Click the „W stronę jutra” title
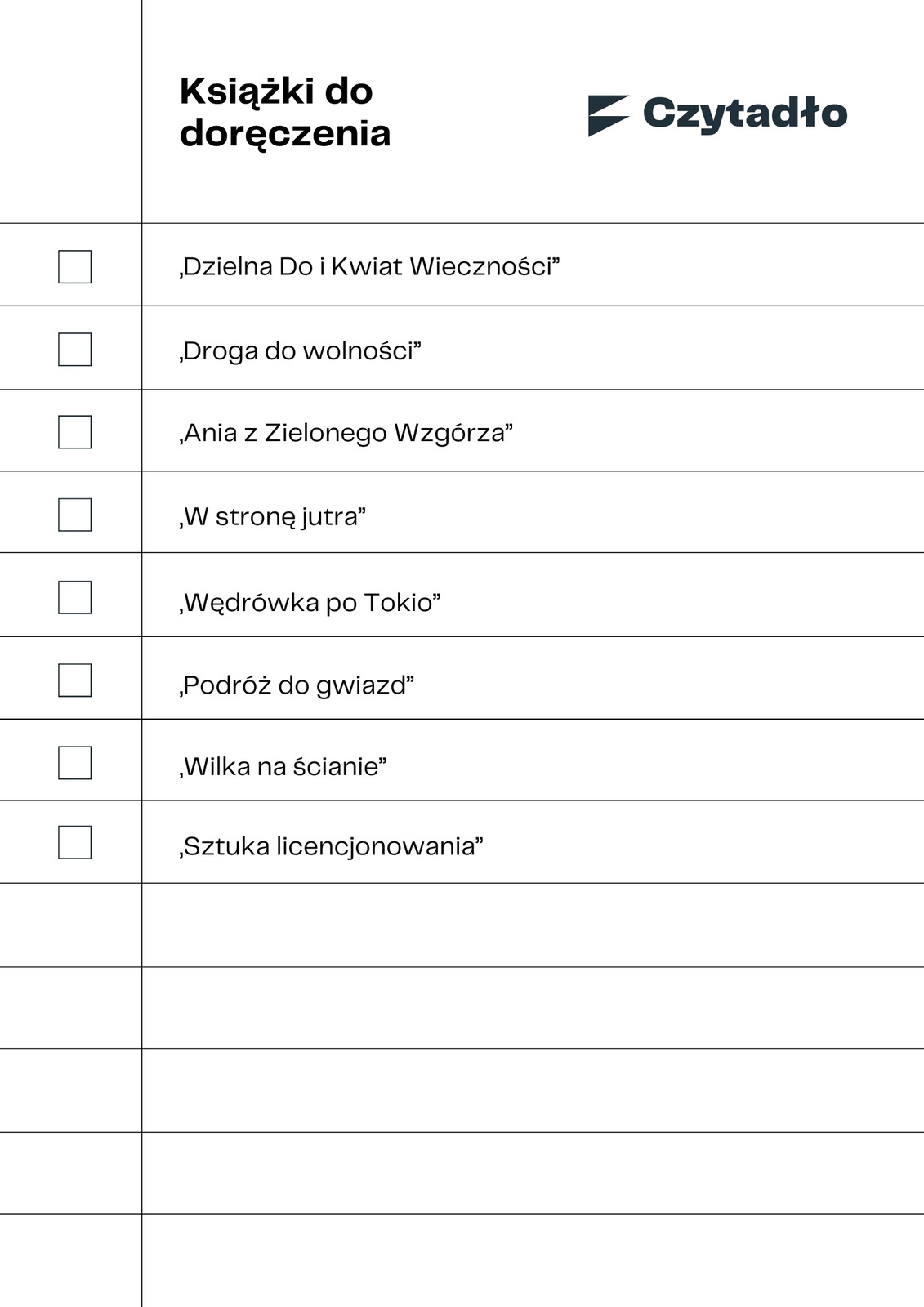This screenshot has width=924, height=1307. 272,516
